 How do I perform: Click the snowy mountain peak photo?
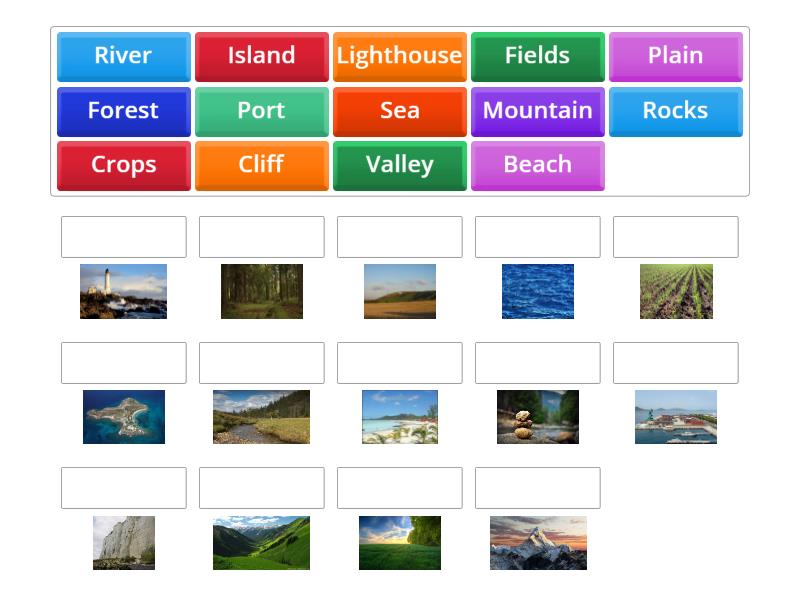click(x=537, y=543)
